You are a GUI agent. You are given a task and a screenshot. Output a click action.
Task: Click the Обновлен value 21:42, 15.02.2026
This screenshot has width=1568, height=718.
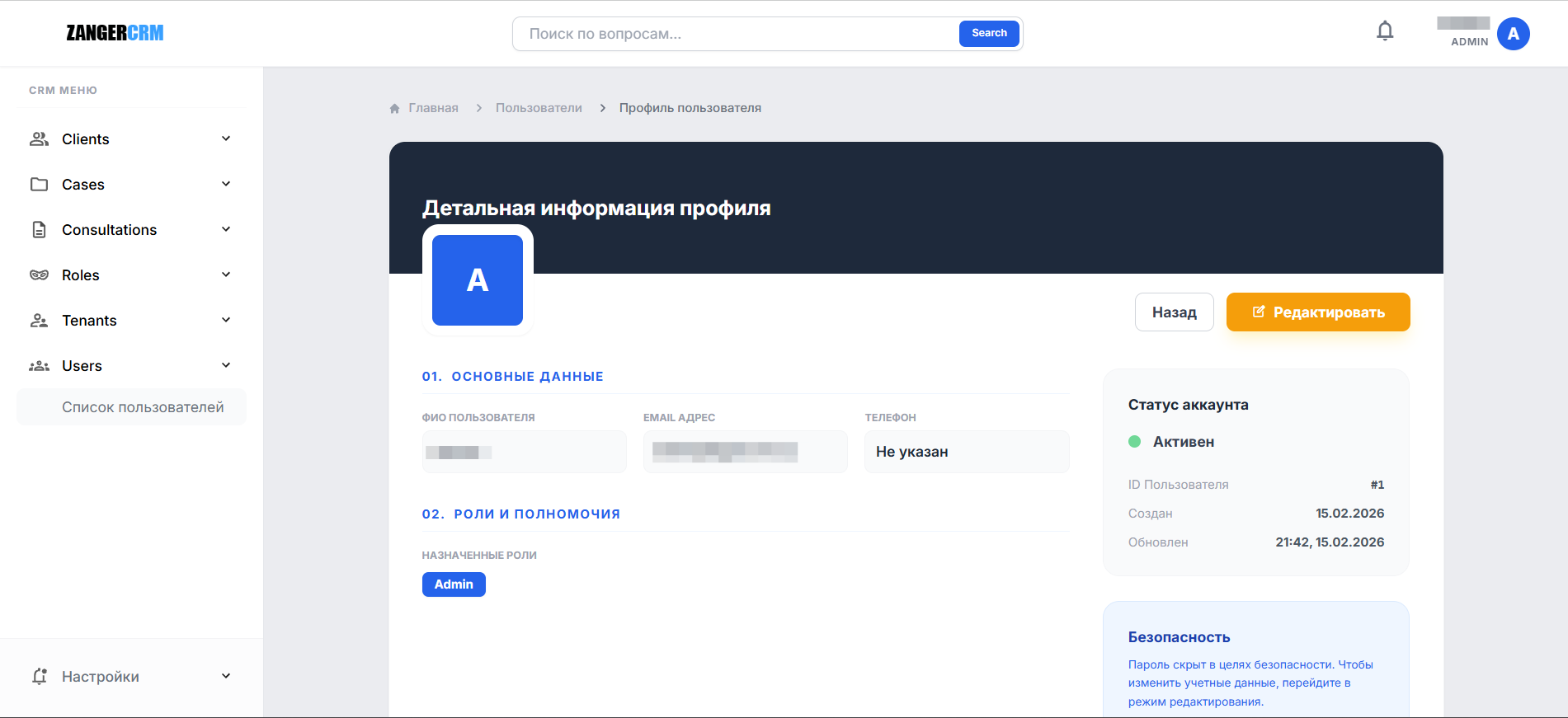click(x=1330, y=542)
